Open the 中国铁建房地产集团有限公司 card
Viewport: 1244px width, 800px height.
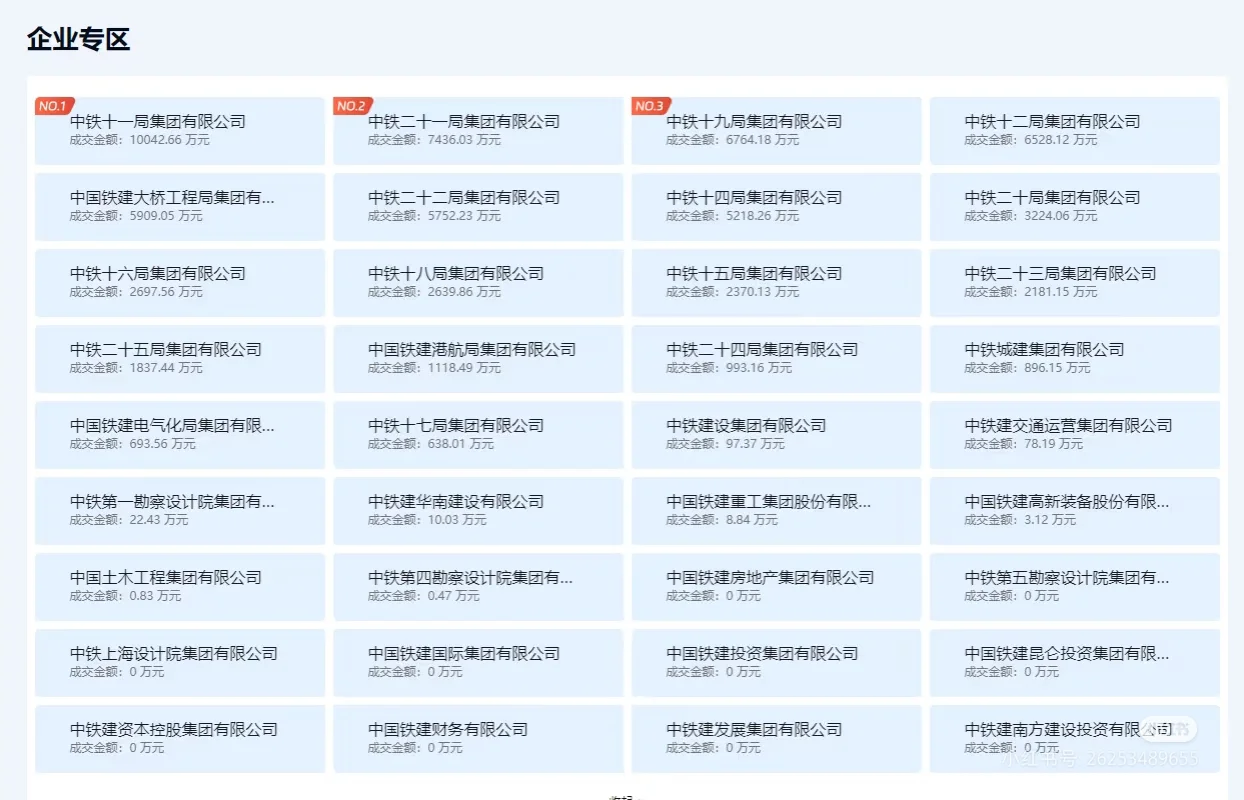point(776,587)
